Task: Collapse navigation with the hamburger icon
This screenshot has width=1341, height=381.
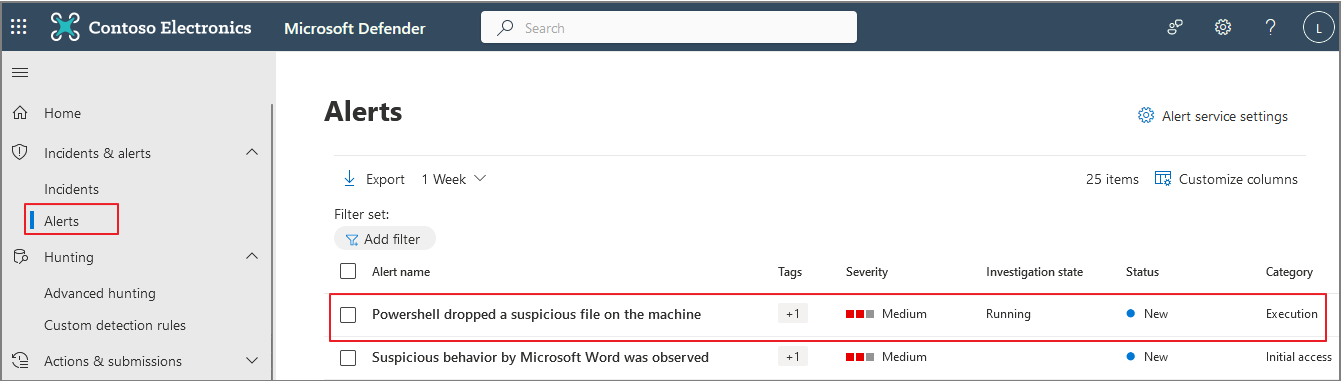Action: [x=19, y=72]
